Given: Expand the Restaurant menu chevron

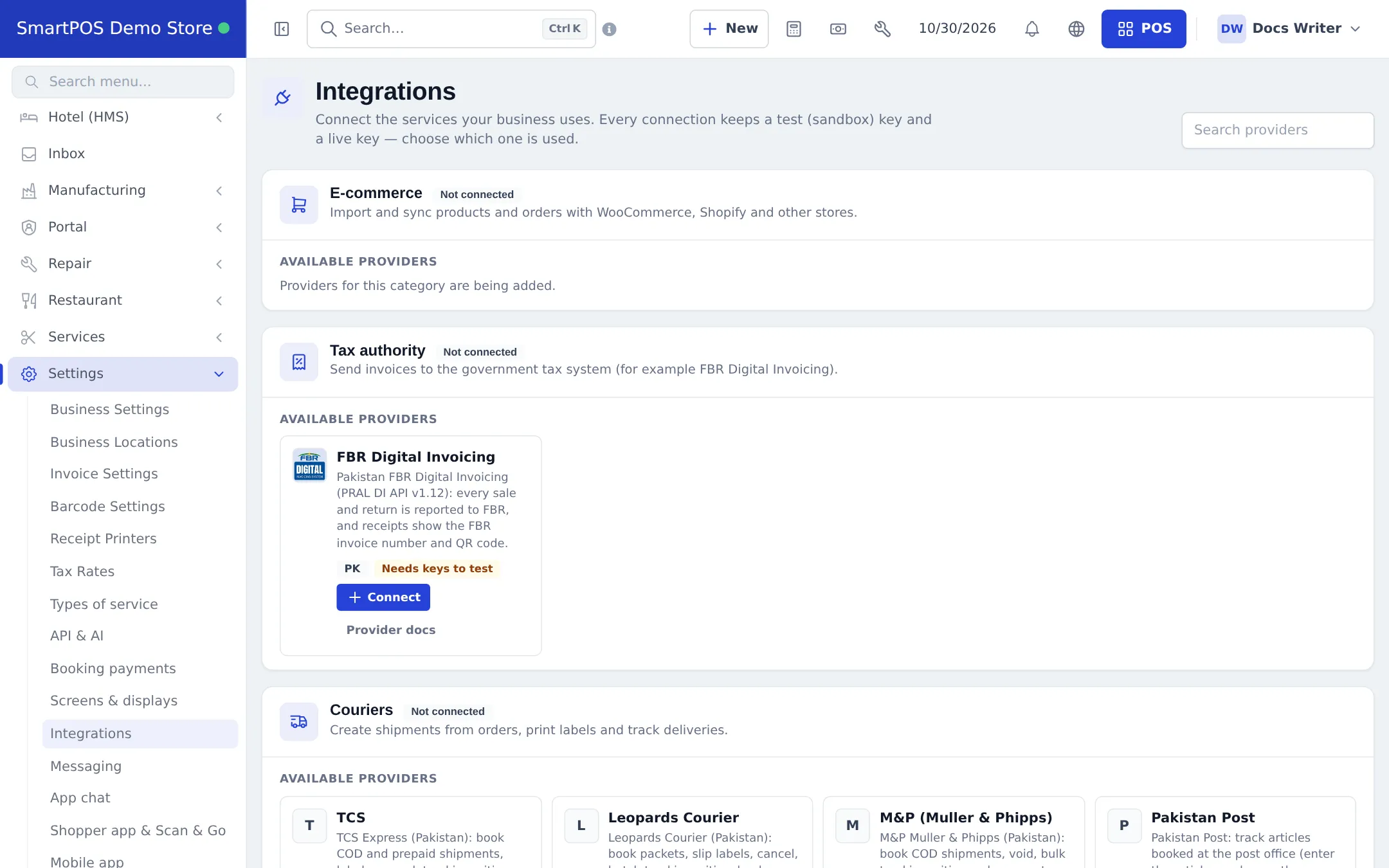Looking at the screenshot, I should [x=219, y=300].
